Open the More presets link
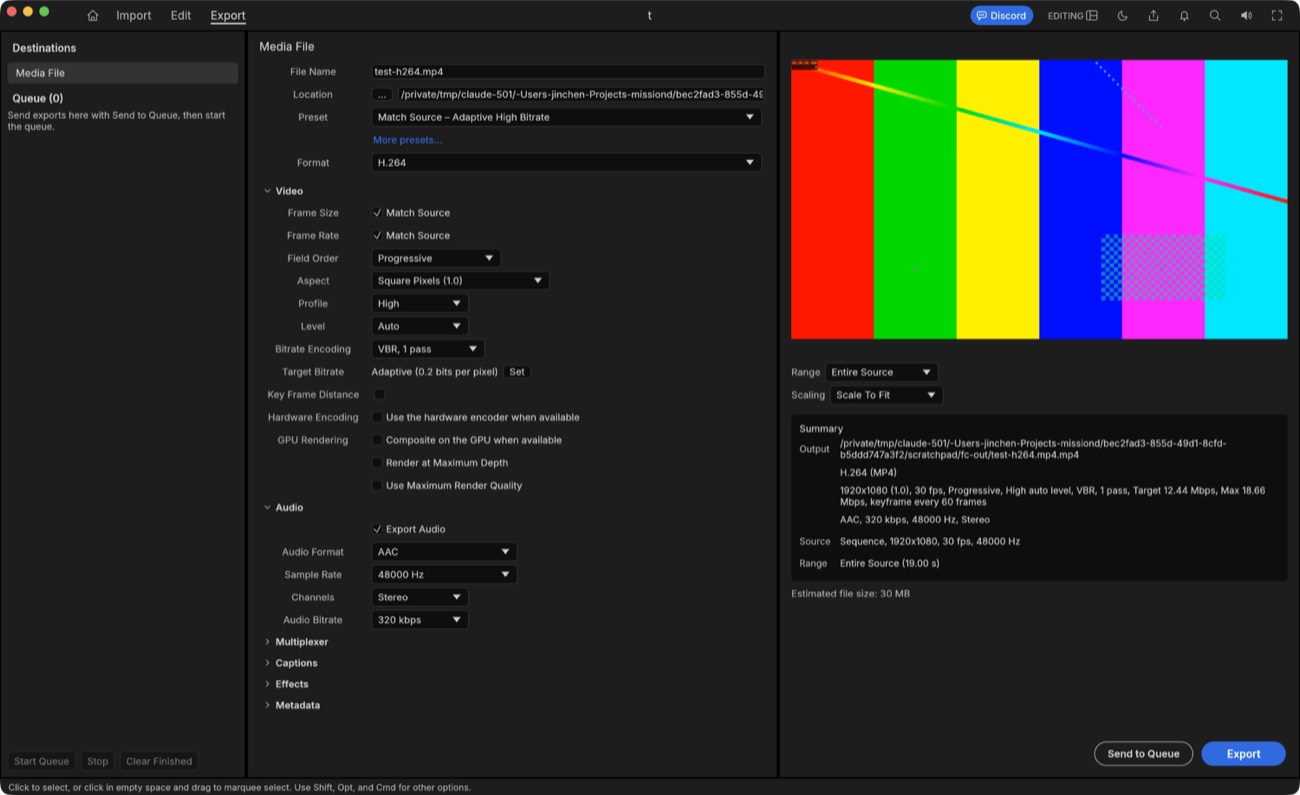1300x795 pixels. pos(407,140)
